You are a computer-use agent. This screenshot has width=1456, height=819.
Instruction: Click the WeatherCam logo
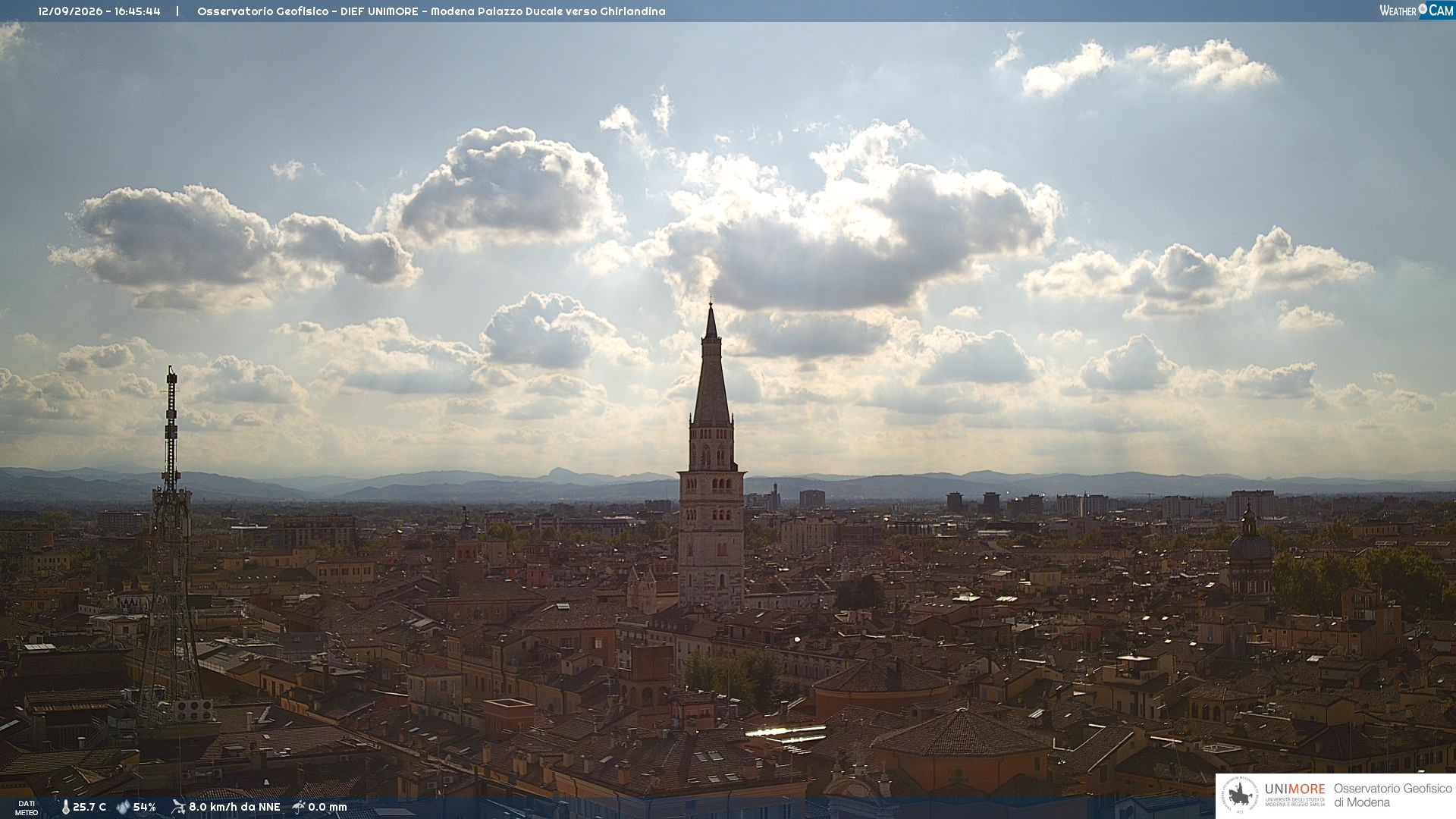(x=1417, y=10)
